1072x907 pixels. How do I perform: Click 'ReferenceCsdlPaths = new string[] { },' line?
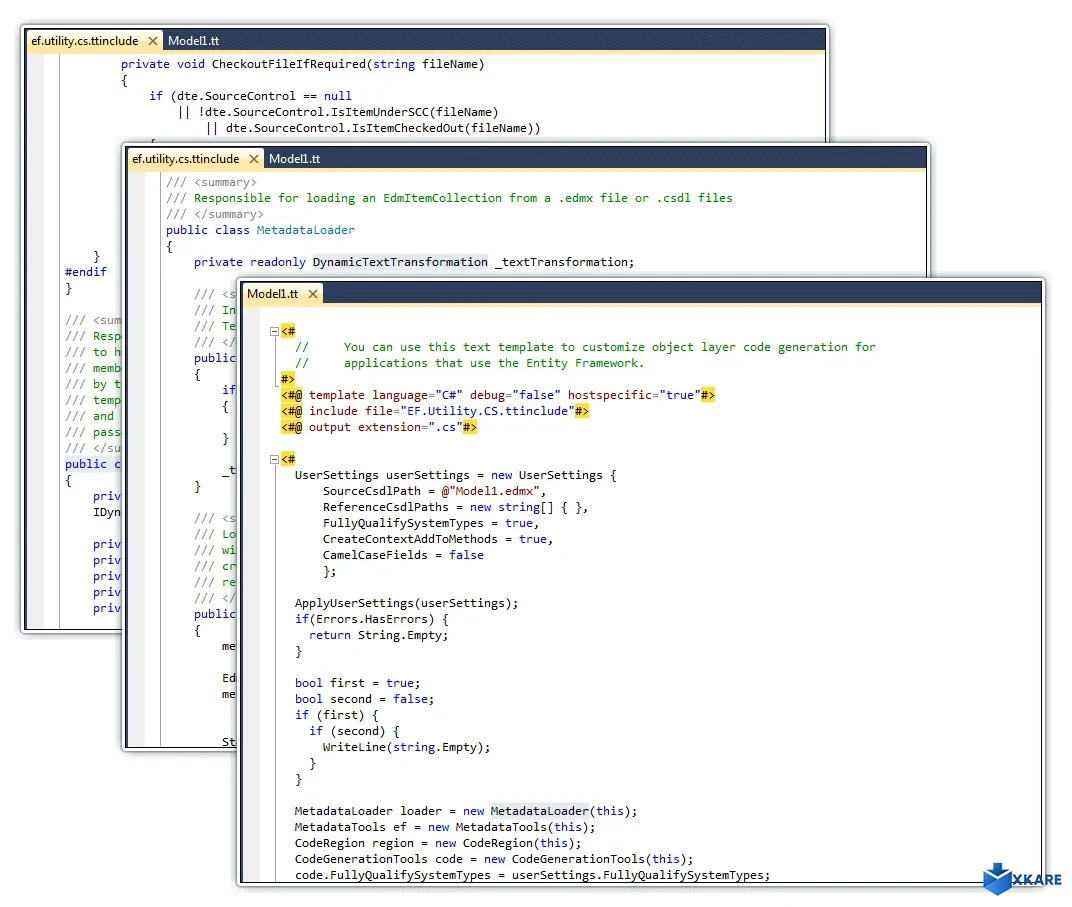pyautogui.click(x=455, y=507)
